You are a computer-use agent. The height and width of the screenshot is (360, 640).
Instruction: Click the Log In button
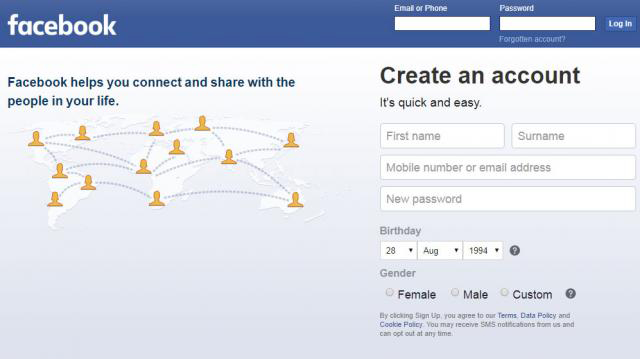tap(620, 24)
